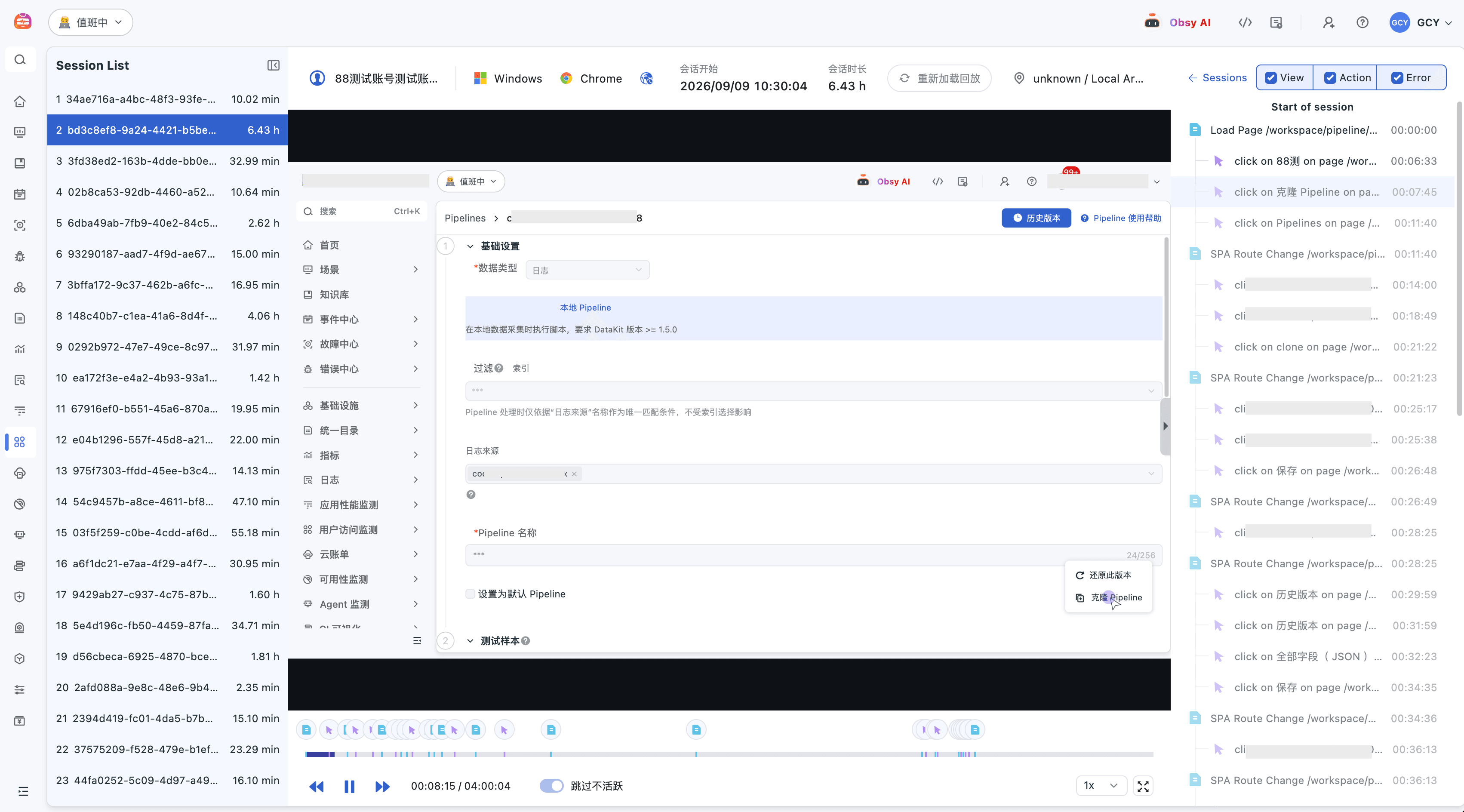
Task: Open the search icon in left sidebar
Action: (x=20, y=60)
